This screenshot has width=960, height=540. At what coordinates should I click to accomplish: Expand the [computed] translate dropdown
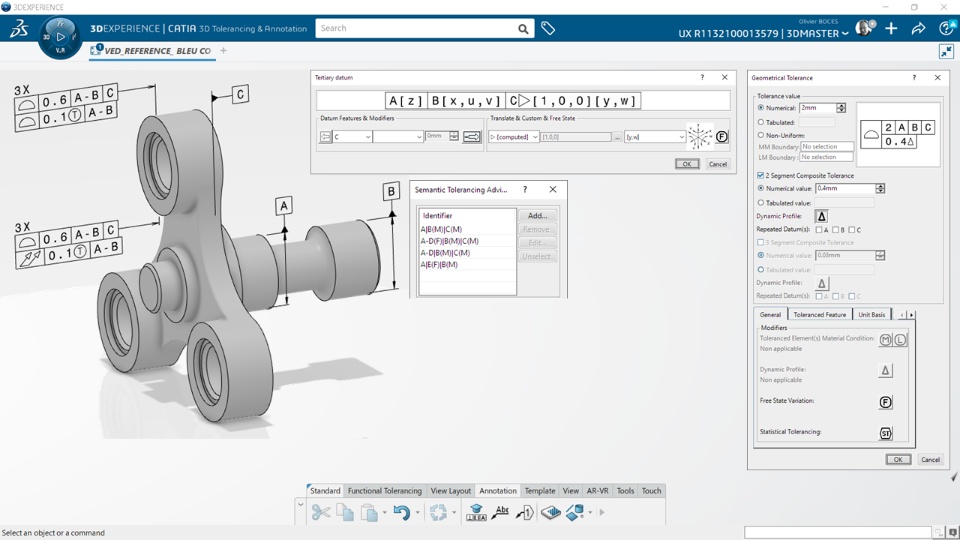point(534,137)
